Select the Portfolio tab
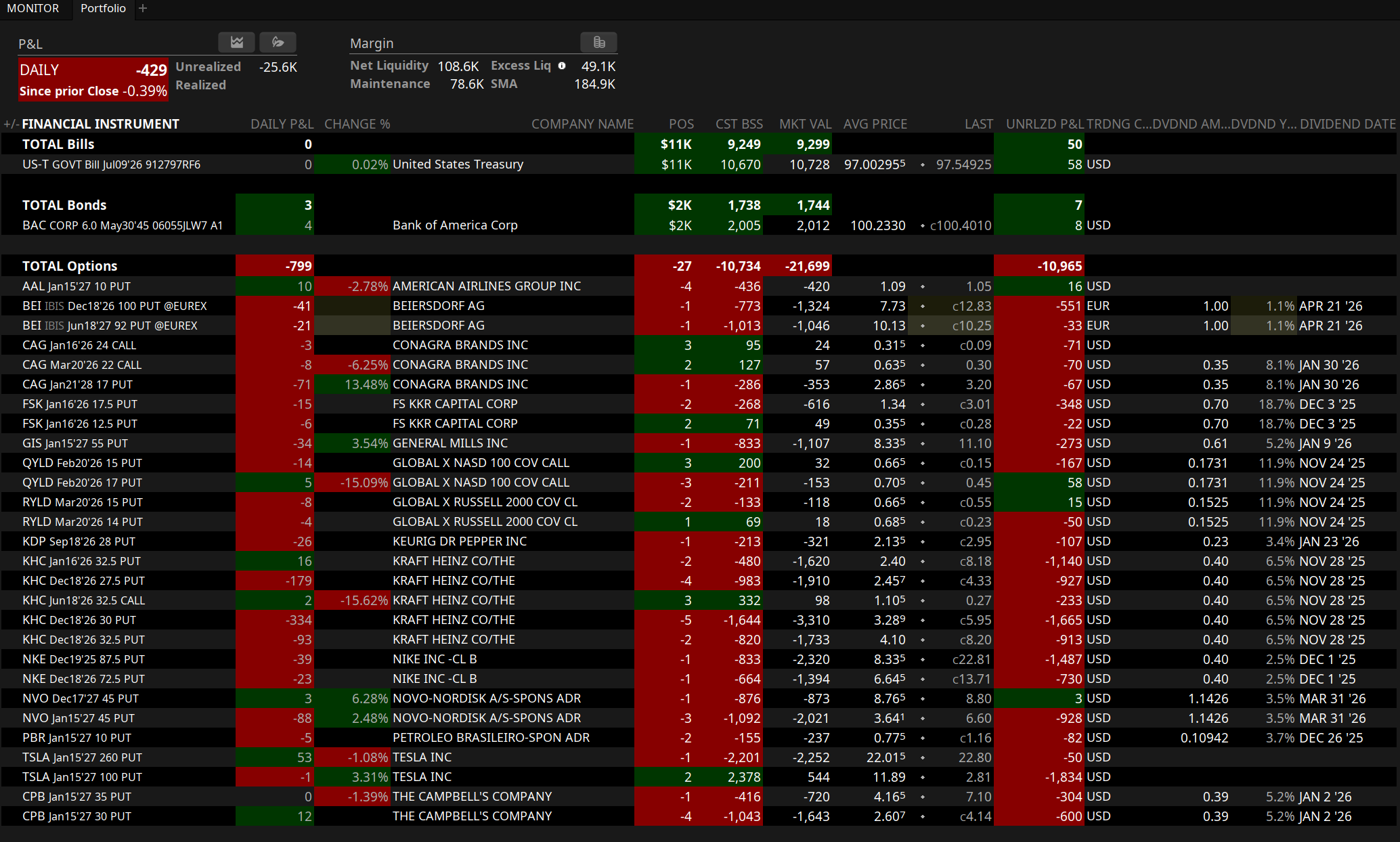The width and height of the screenshot is (1400, 842). click(x=103, y=8)
